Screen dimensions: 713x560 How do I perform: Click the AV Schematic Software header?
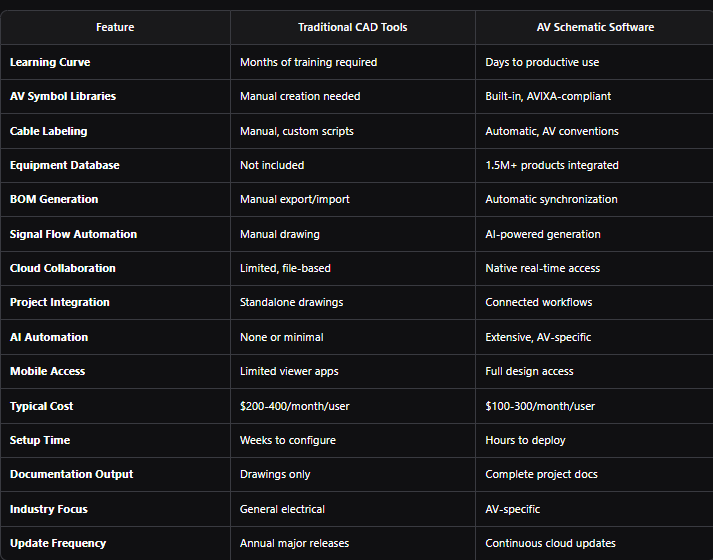pos(595,27)
